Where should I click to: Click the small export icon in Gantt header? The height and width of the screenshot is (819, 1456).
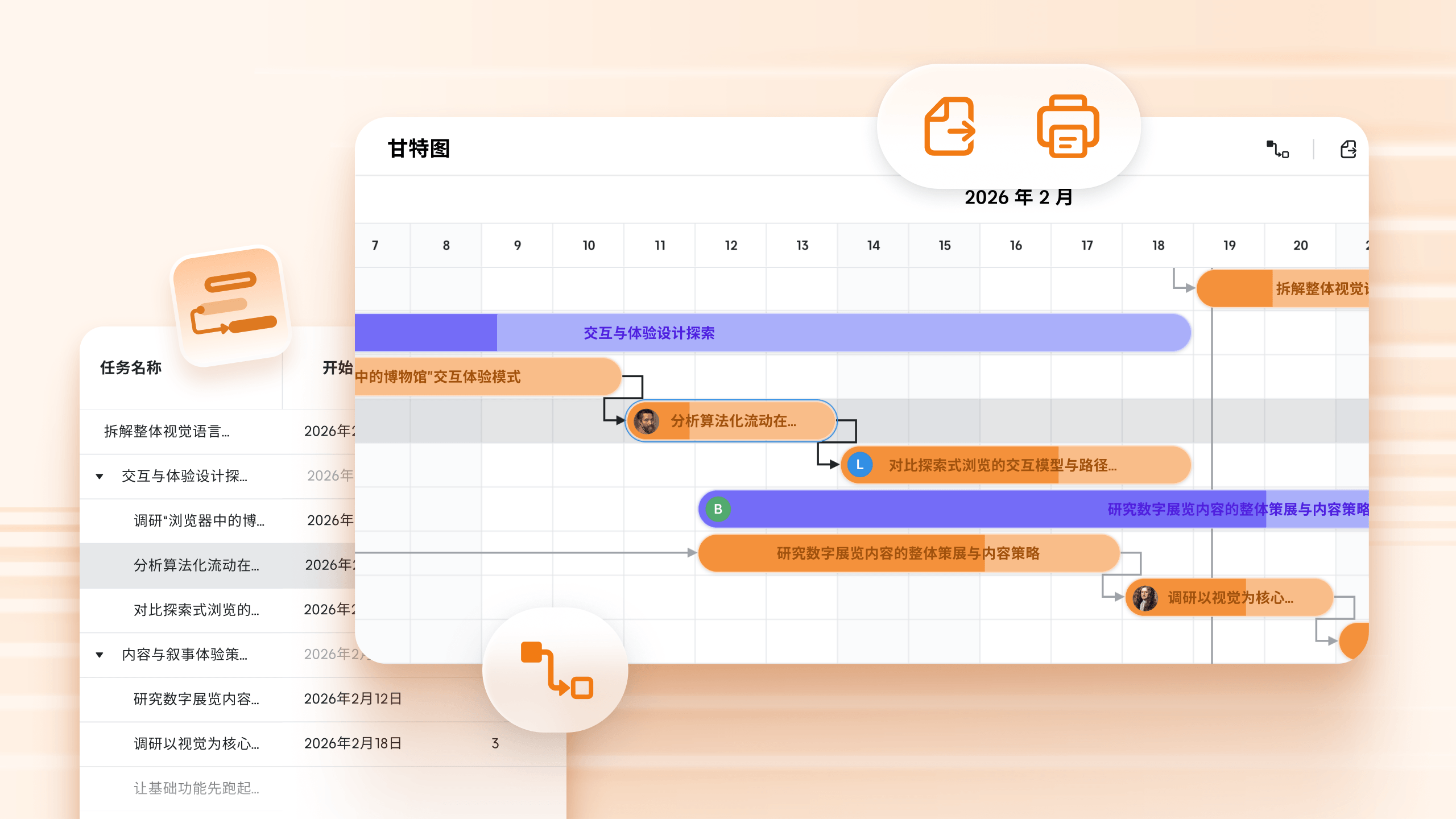point(1348,149)
